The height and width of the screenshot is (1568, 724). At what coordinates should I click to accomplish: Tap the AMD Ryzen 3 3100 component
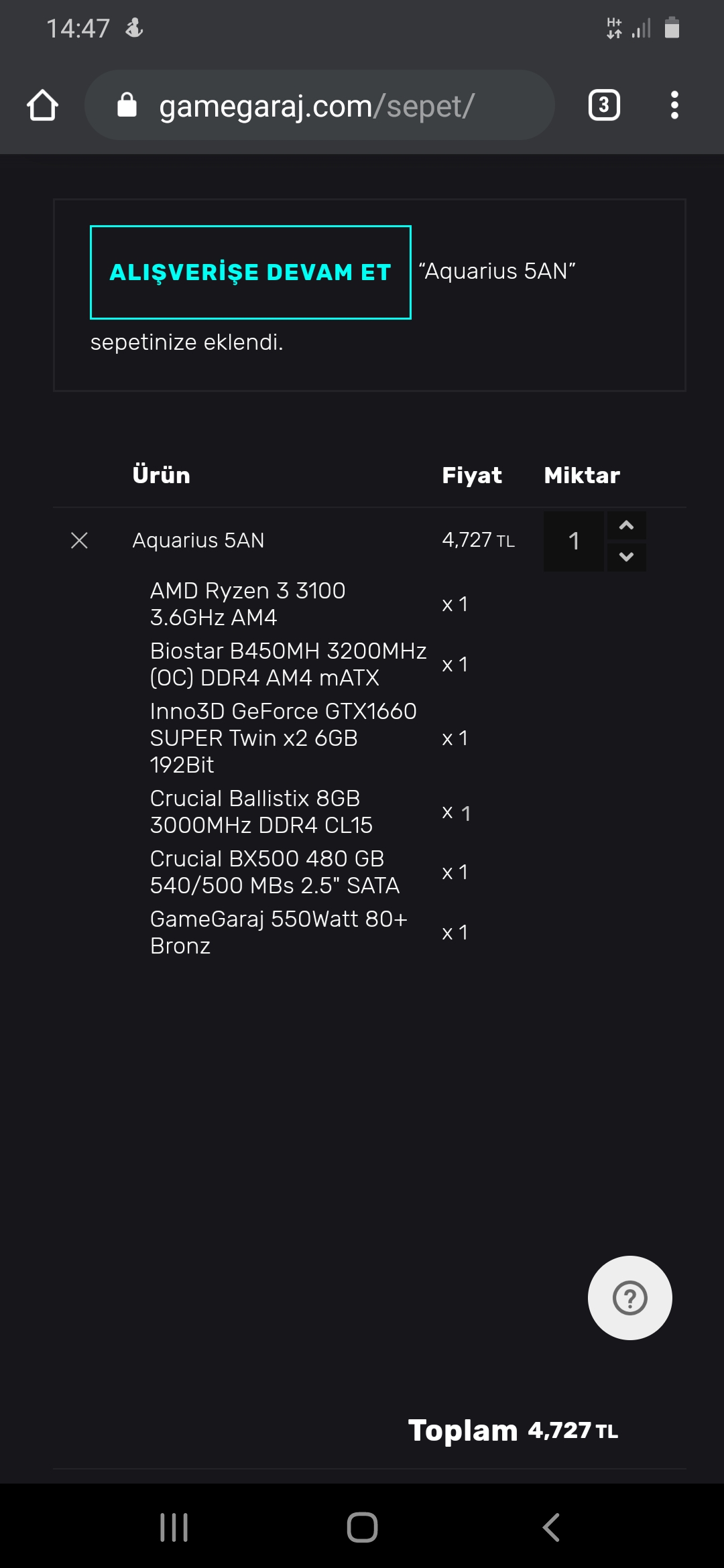coord(247,604)
